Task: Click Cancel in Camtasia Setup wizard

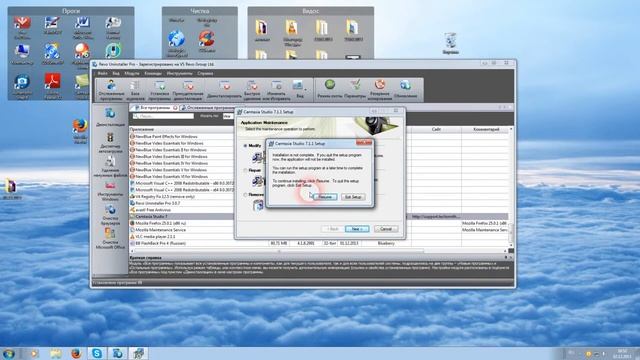Action: click(x=386, y=229)
